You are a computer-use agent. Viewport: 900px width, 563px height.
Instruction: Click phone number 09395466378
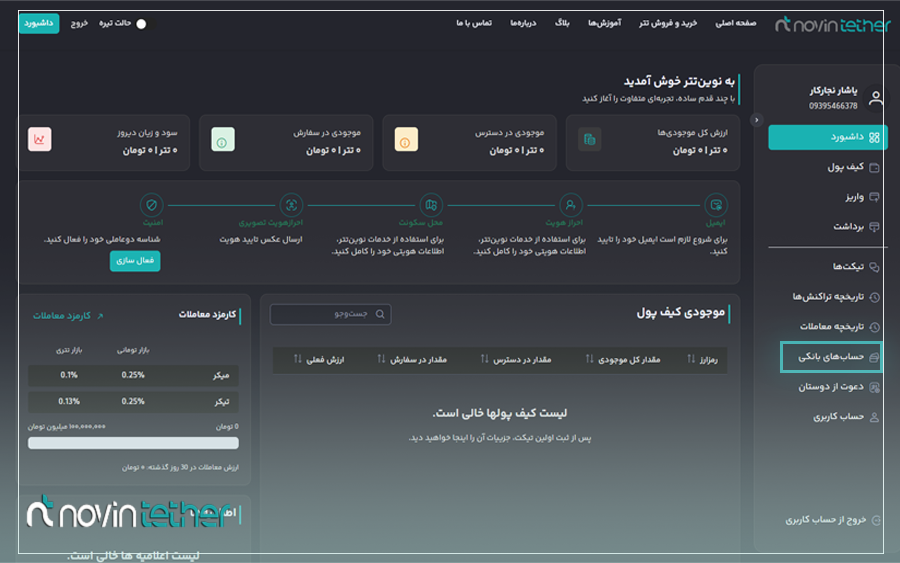click(833, 106)
